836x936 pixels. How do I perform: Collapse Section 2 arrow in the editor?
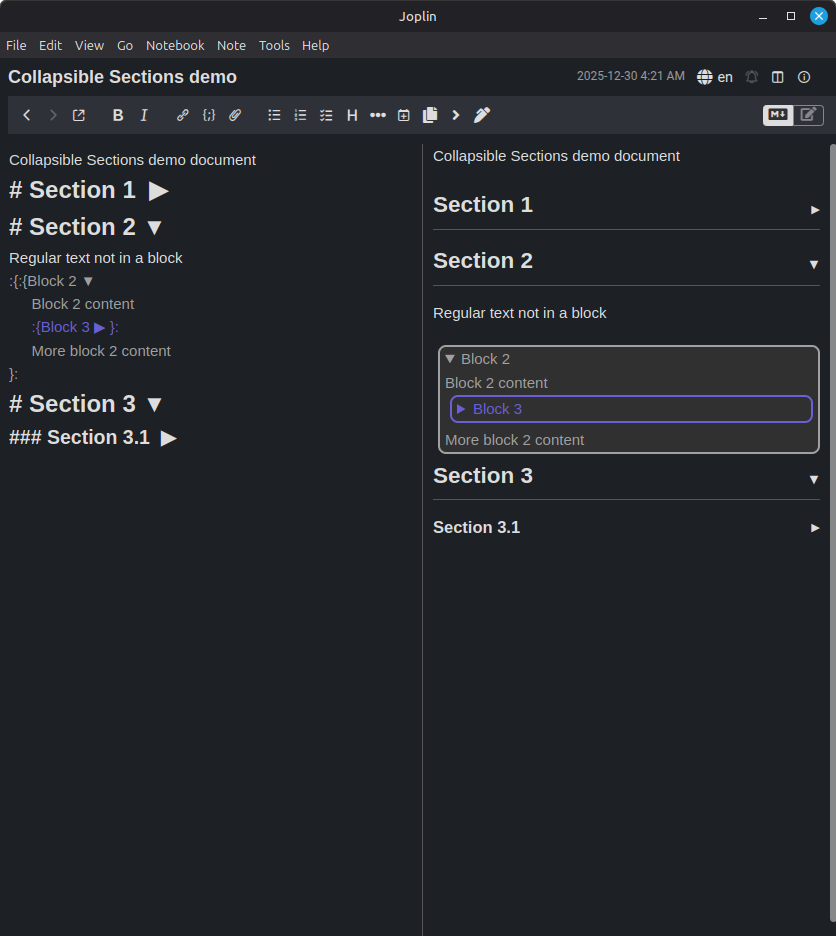[x=155, y=227]
